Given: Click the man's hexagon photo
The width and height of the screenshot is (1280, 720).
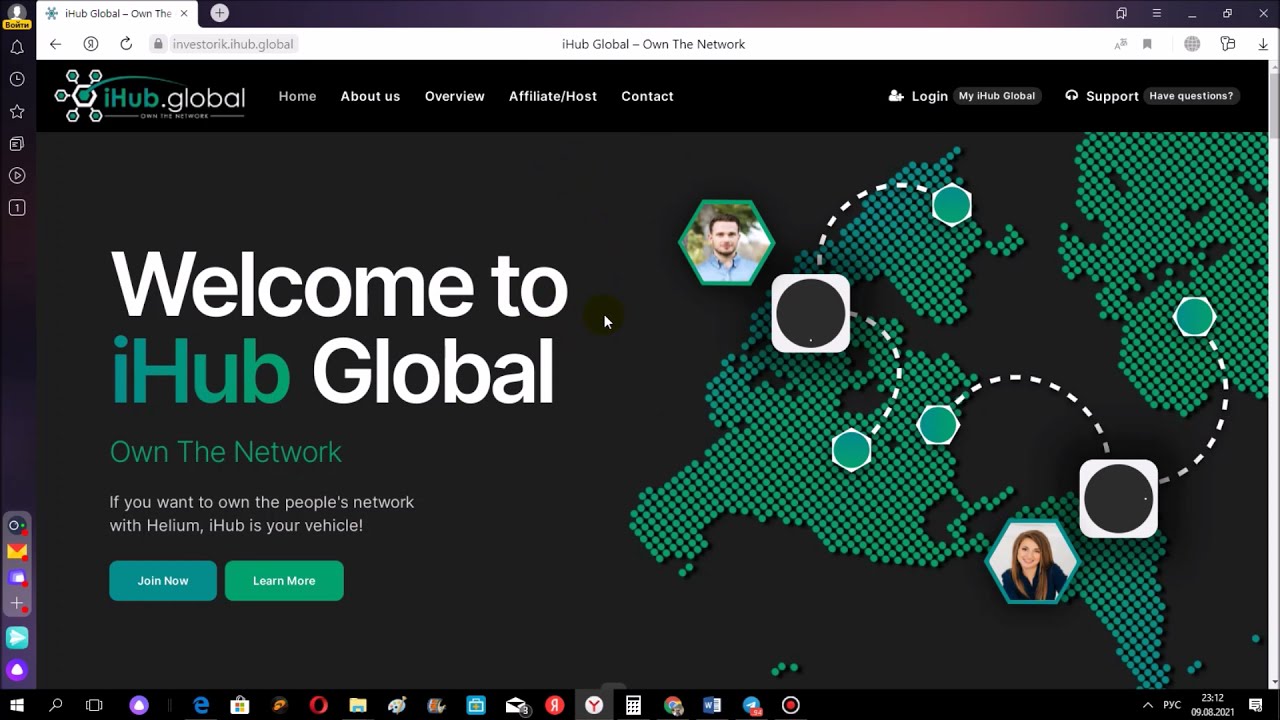Looking at the screenshot, I should pyautogui.click(x=727, y=242).
